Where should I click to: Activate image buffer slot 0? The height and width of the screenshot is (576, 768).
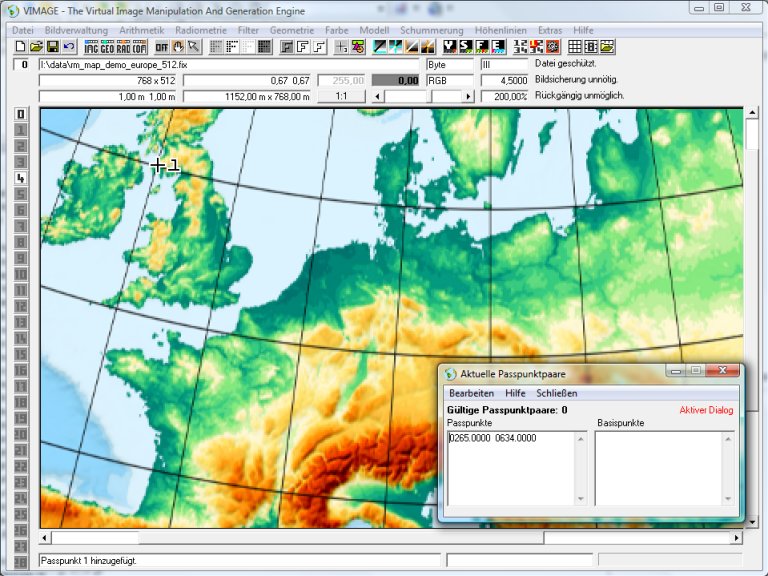[x=20, y=114]
